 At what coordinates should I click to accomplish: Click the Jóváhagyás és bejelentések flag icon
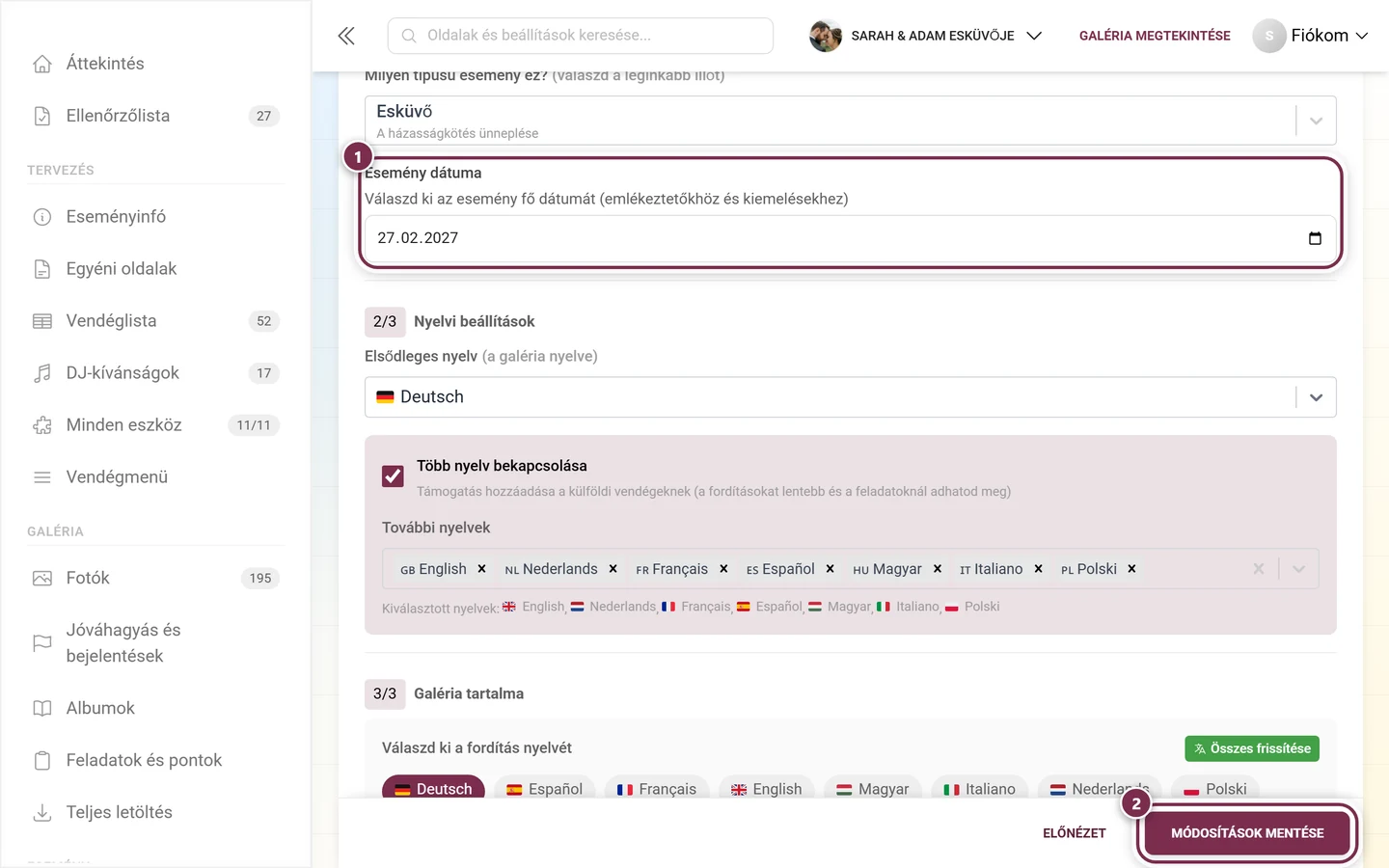coord(42,643)
